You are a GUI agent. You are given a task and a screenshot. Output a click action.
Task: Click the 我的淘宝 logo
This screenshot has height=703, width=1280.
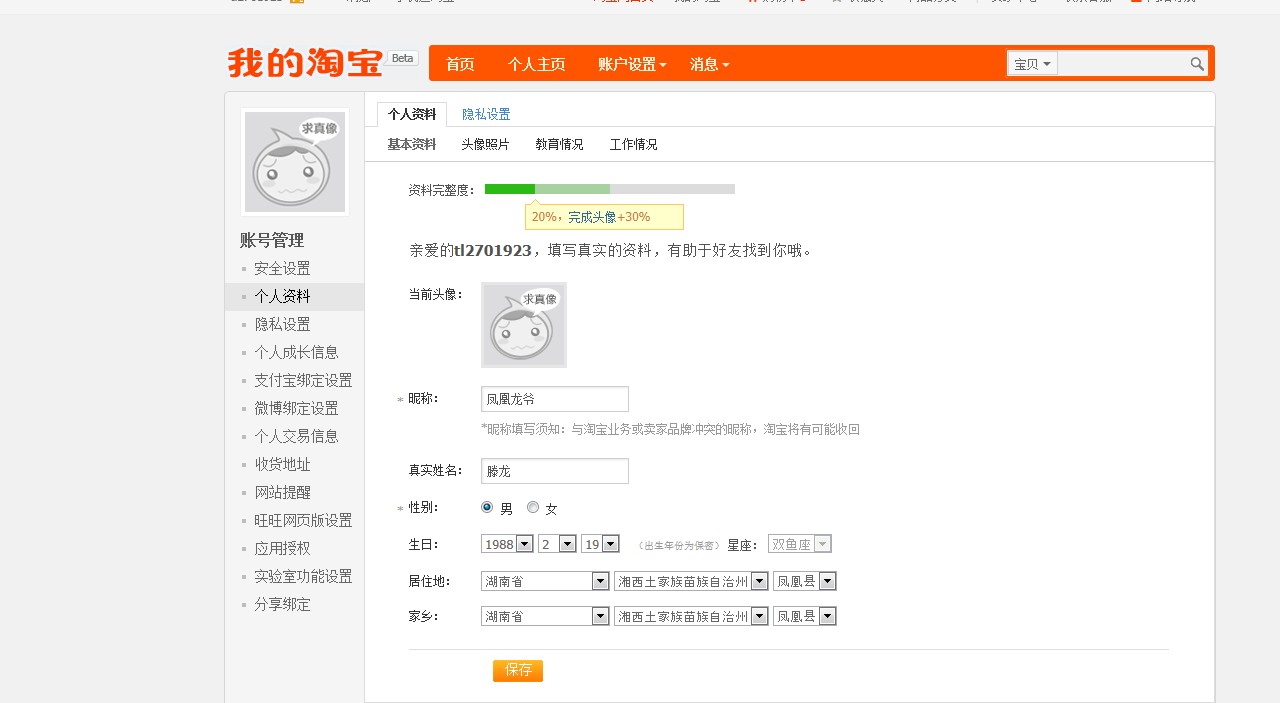click(305, 63)
